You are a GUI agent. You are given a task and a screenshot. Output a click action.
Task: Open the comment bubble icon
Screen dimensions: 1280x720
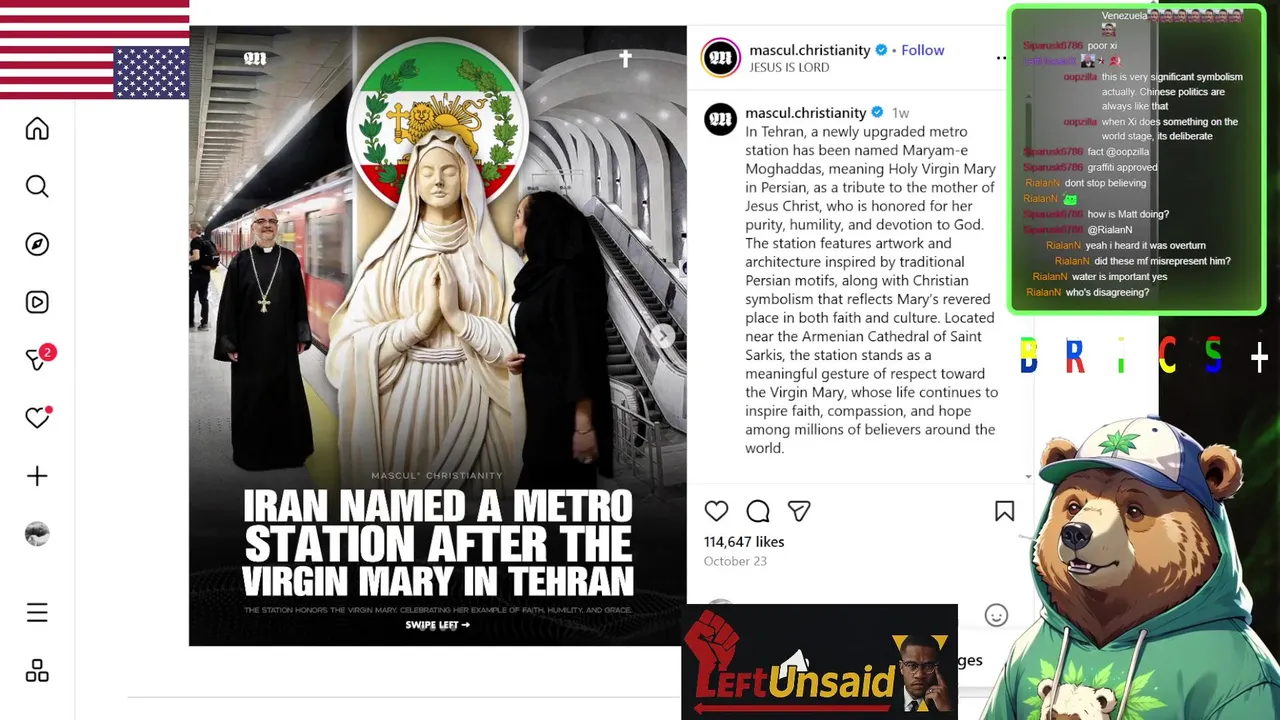point(758,511)
